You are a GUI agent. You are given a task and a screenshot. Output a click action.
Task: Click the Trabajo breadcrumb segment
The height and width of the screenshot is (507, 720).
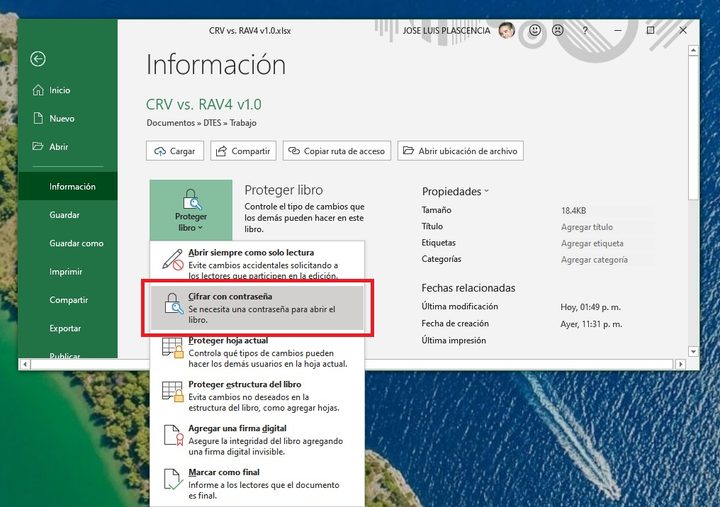point(243,123)
